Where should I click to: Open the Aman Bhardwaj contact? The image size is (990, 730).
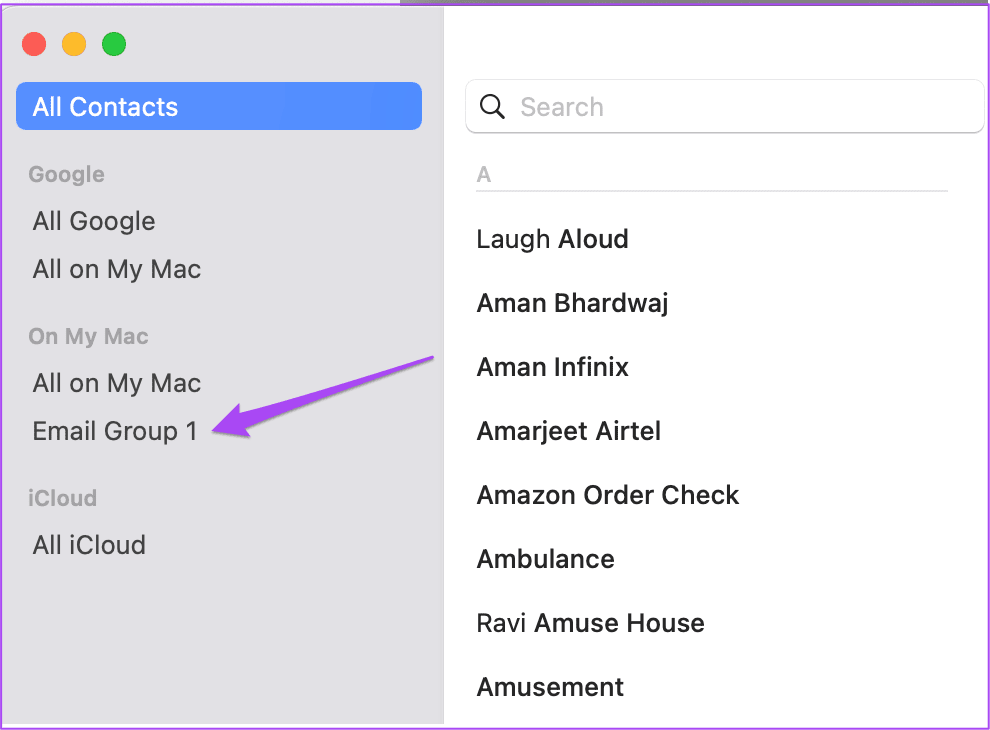click(x=572, y=303)
